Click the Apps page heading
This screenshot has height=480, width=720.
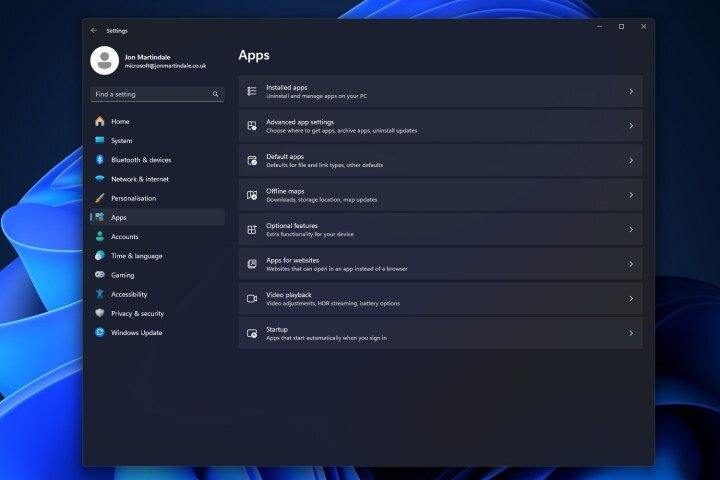pyautogui.click(x=254, y=55)
